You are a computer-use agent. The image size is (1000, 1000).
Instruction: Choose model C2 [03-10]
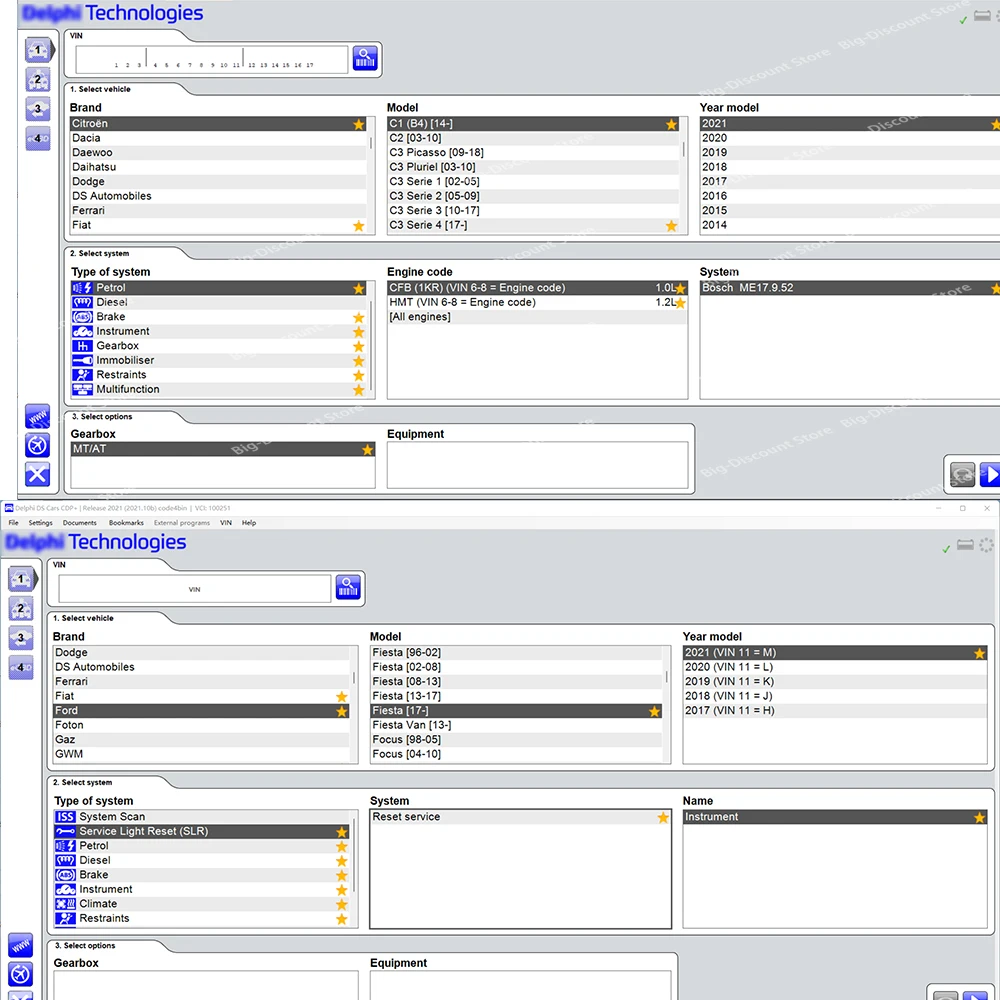tap(534, 138)
